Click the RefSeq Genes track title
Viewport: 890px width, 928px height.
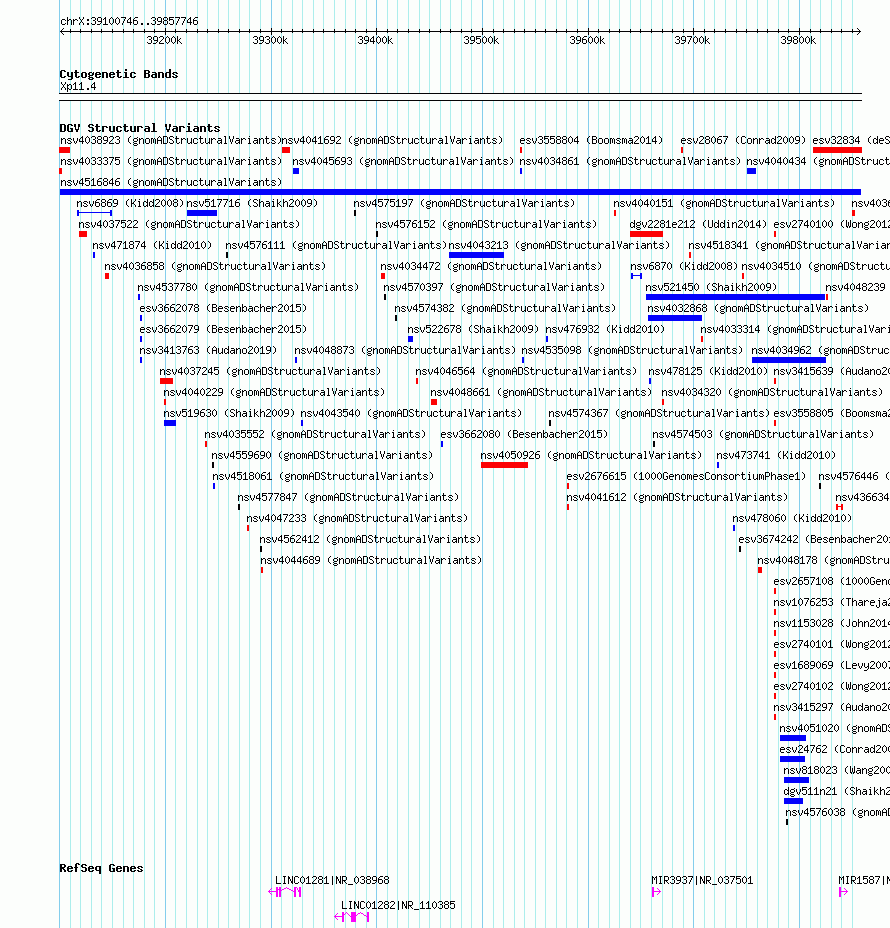(x=101, y=868)
